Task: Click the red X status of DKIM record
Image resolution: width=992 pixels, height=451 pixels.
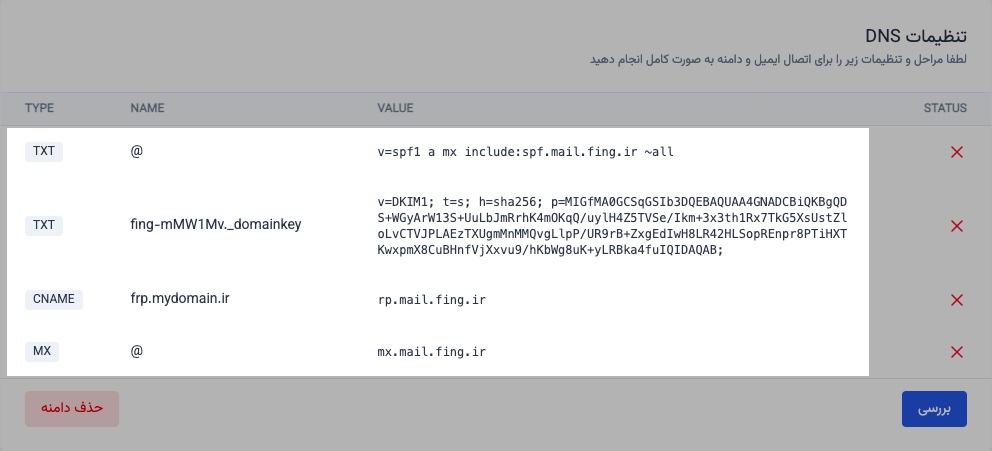Action: pyautogui.click(x=957, y=226)
